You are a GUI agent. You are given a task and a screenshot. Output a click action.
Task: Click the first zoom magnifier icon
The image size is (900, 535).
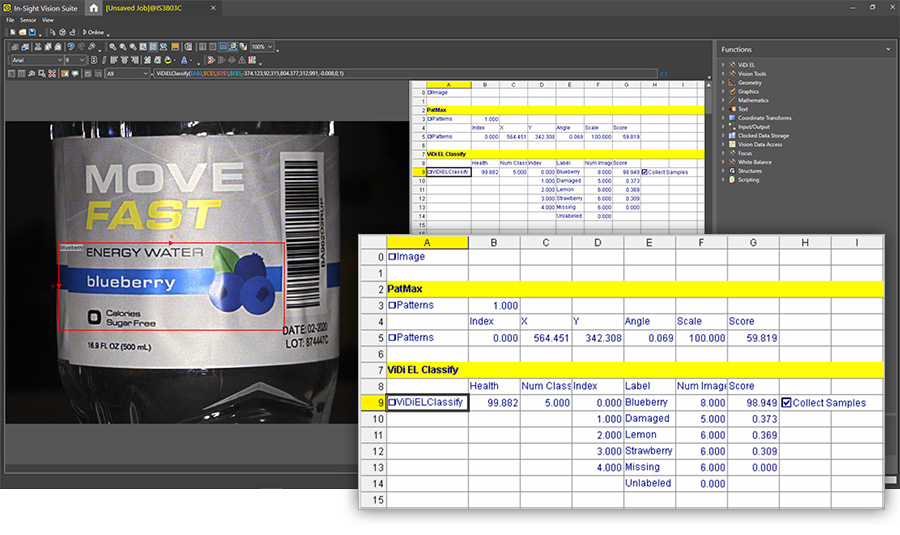(113, 46)
